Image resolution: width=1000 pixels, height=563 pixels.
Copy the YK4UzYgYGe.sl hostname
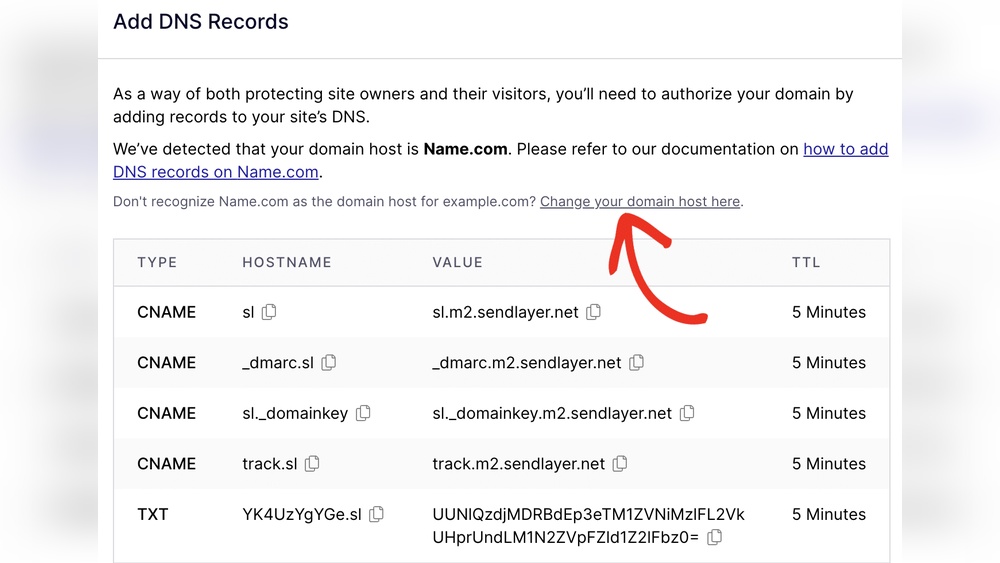coord(377,514)
